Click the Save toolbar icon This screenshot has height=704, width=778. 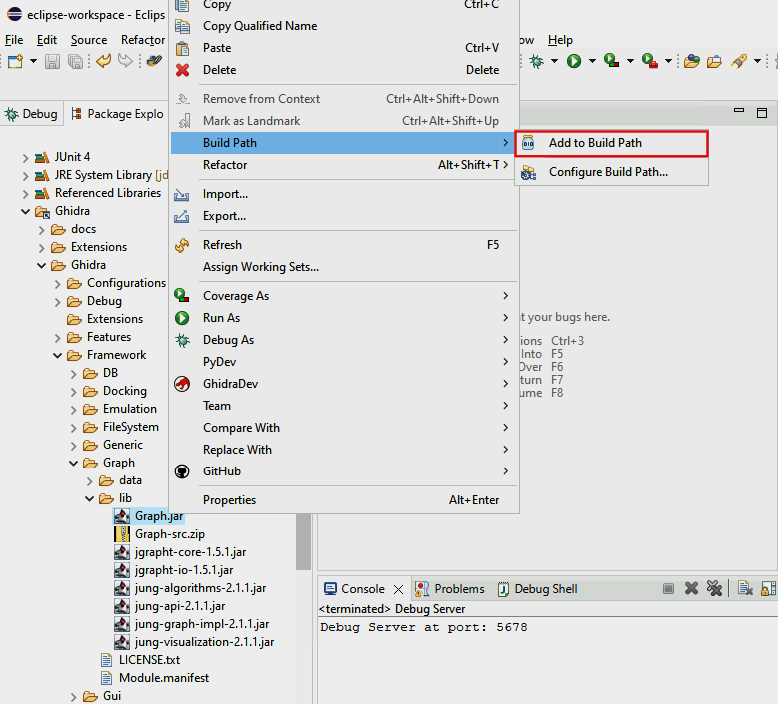point(52,61)
